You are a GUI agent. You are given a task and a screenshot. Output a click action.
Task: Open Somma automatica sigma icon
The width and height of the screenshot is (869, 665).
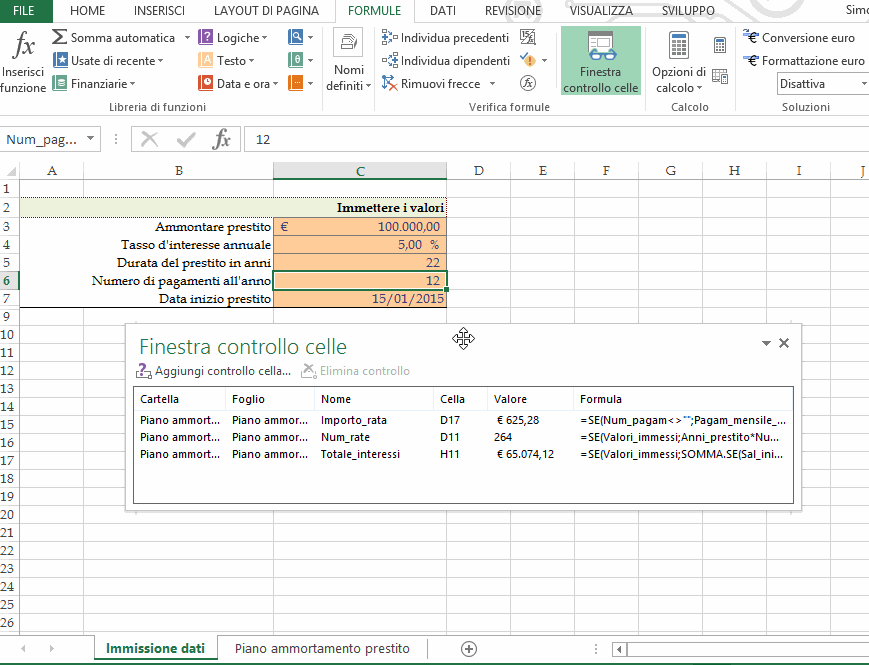(59, 37)
